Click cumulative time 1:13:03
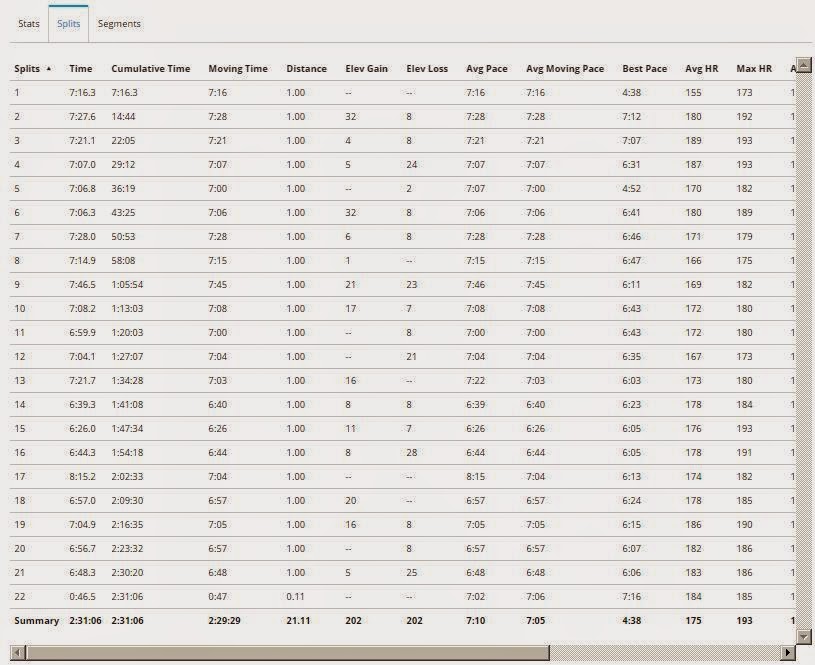The width and height of the screenshot is (815, 665). click(x=127, y=308)
